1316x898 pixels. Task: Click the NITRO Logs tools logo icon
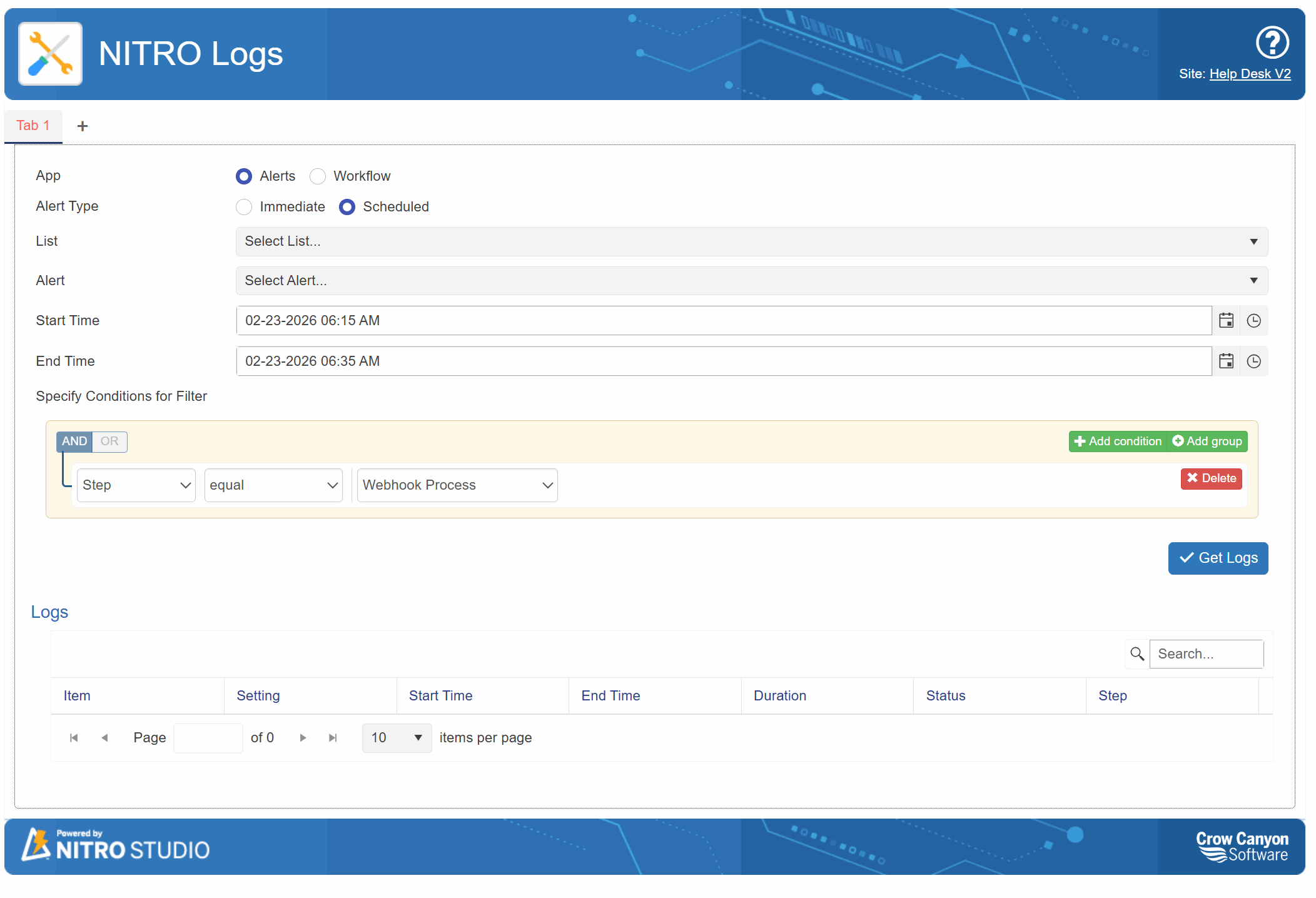pos(50,54)
